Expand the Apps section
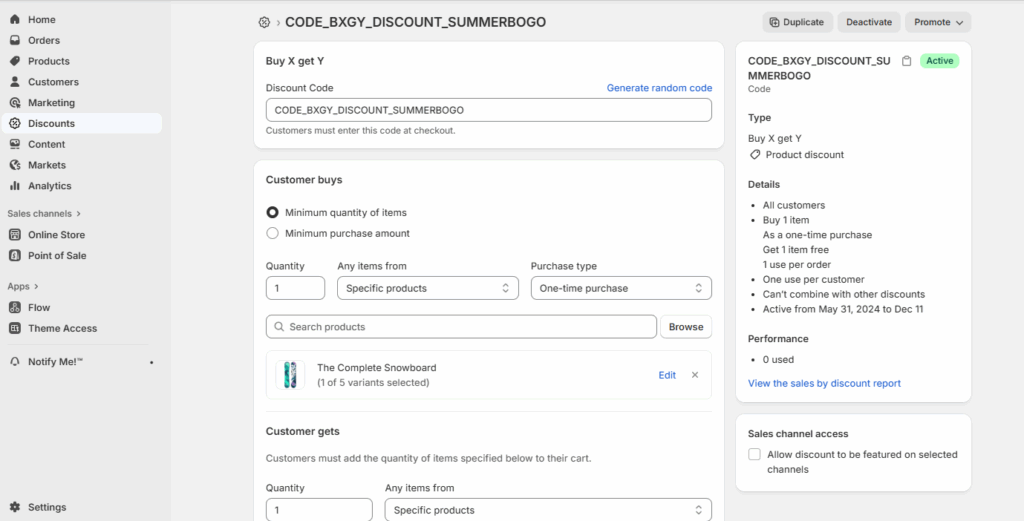Screen dimensions: 1024x521 coord(23,287)
